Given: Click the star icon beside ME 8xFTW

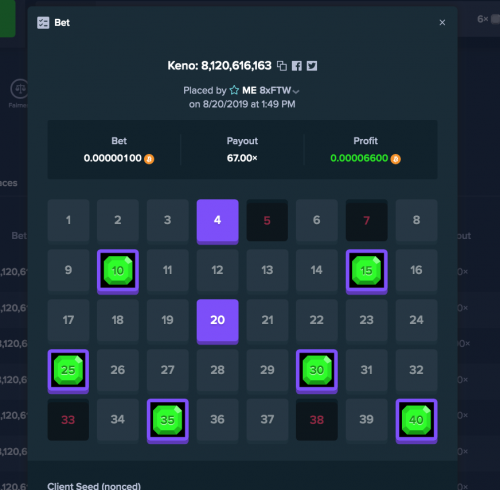Looking at the screenshot, I should click(234, 90).
